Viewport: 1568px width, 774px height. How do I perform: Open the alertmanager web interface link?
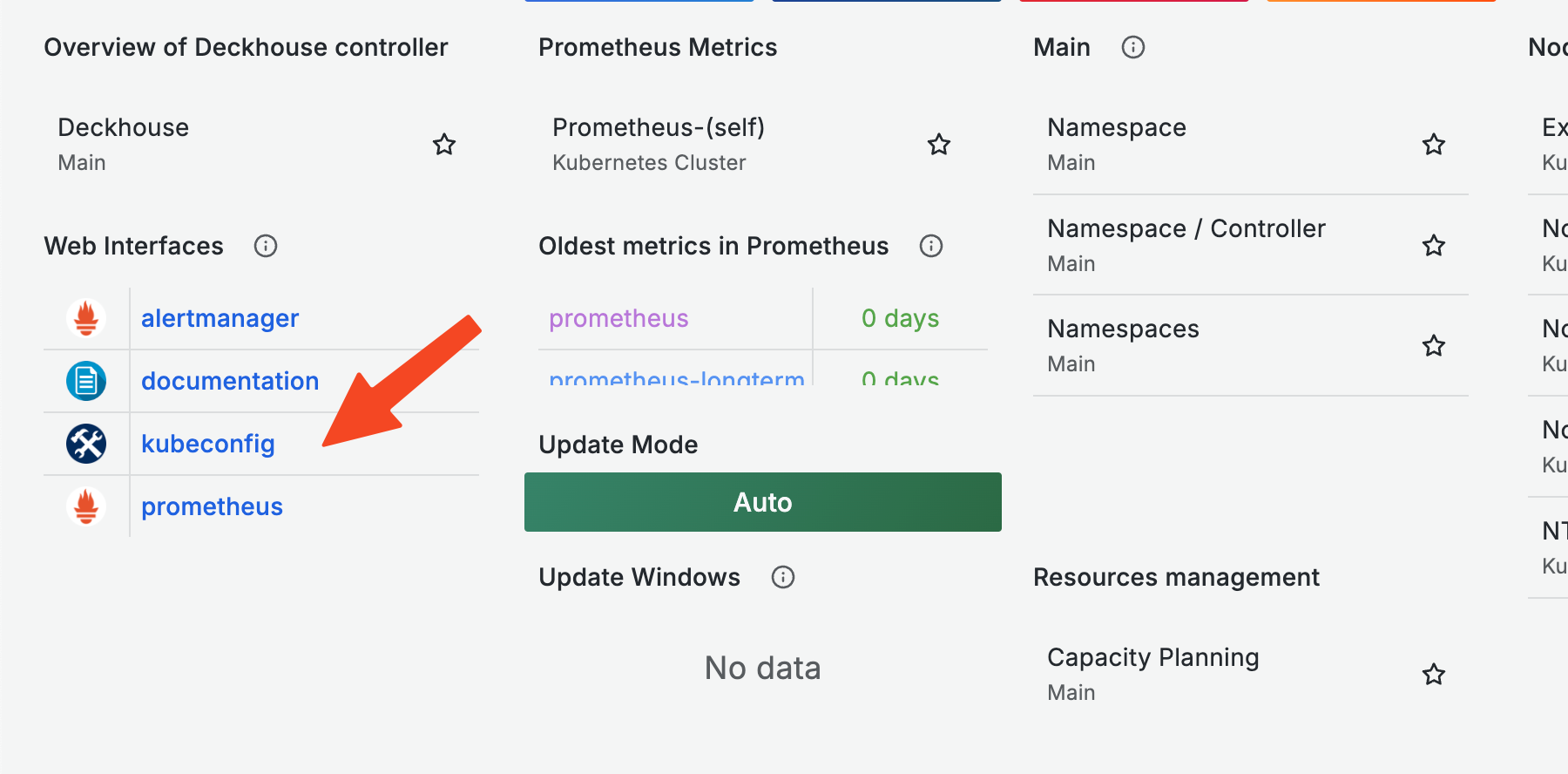click(x=220, y=318)
